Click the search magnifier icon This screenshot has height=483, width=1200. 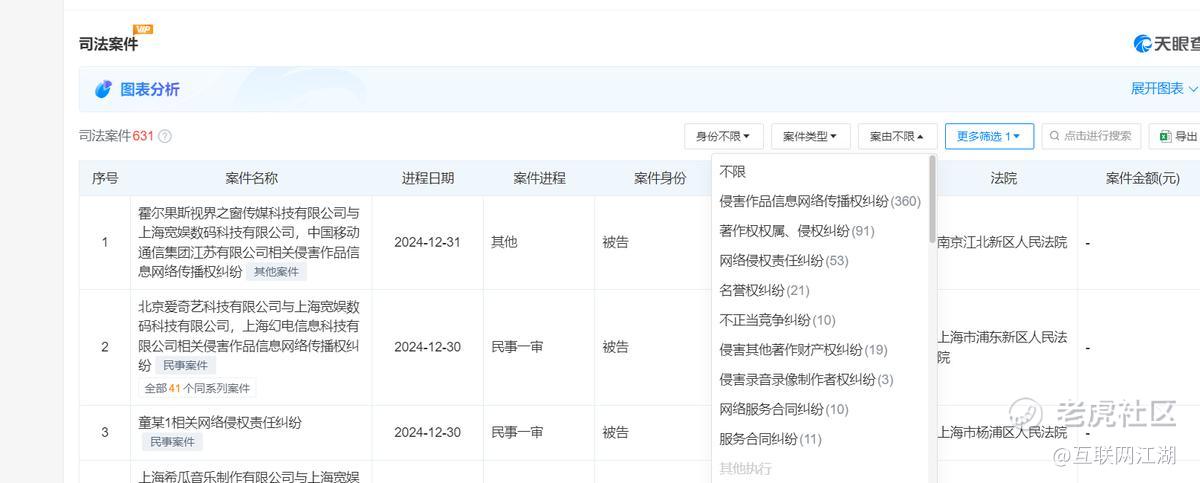1055,136
